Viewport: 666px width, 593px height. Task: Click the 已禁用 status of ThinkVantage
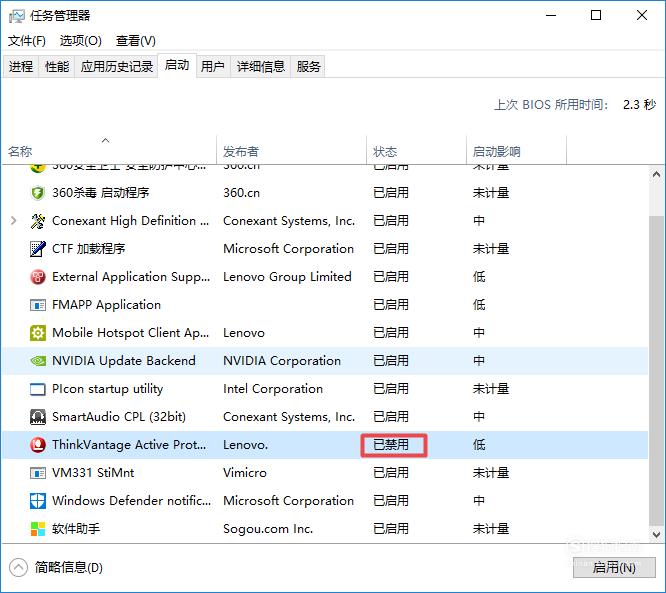(391, 445)
